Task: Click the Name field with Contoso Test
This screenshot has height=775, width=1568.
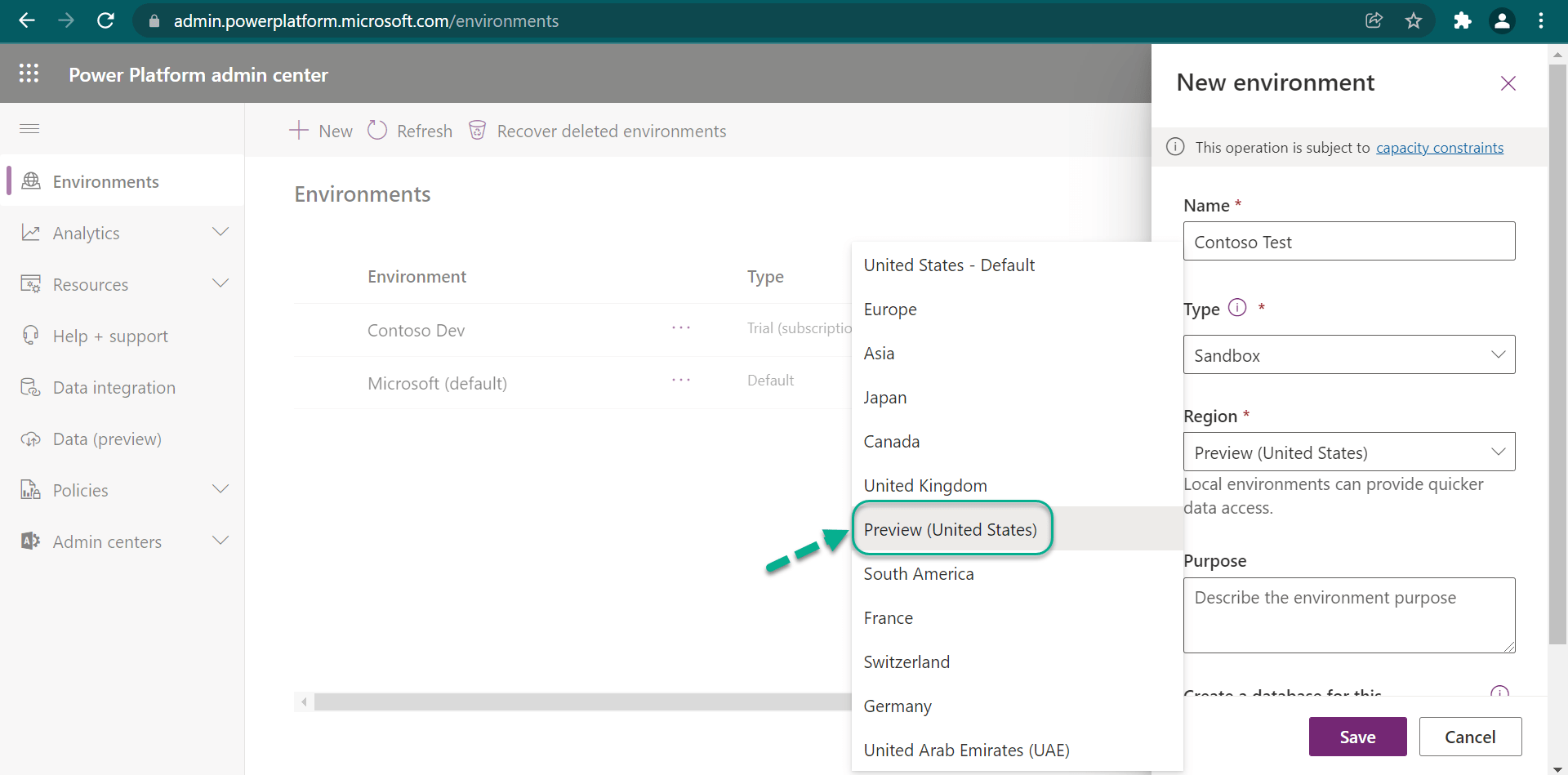Action: [1349, 241]
